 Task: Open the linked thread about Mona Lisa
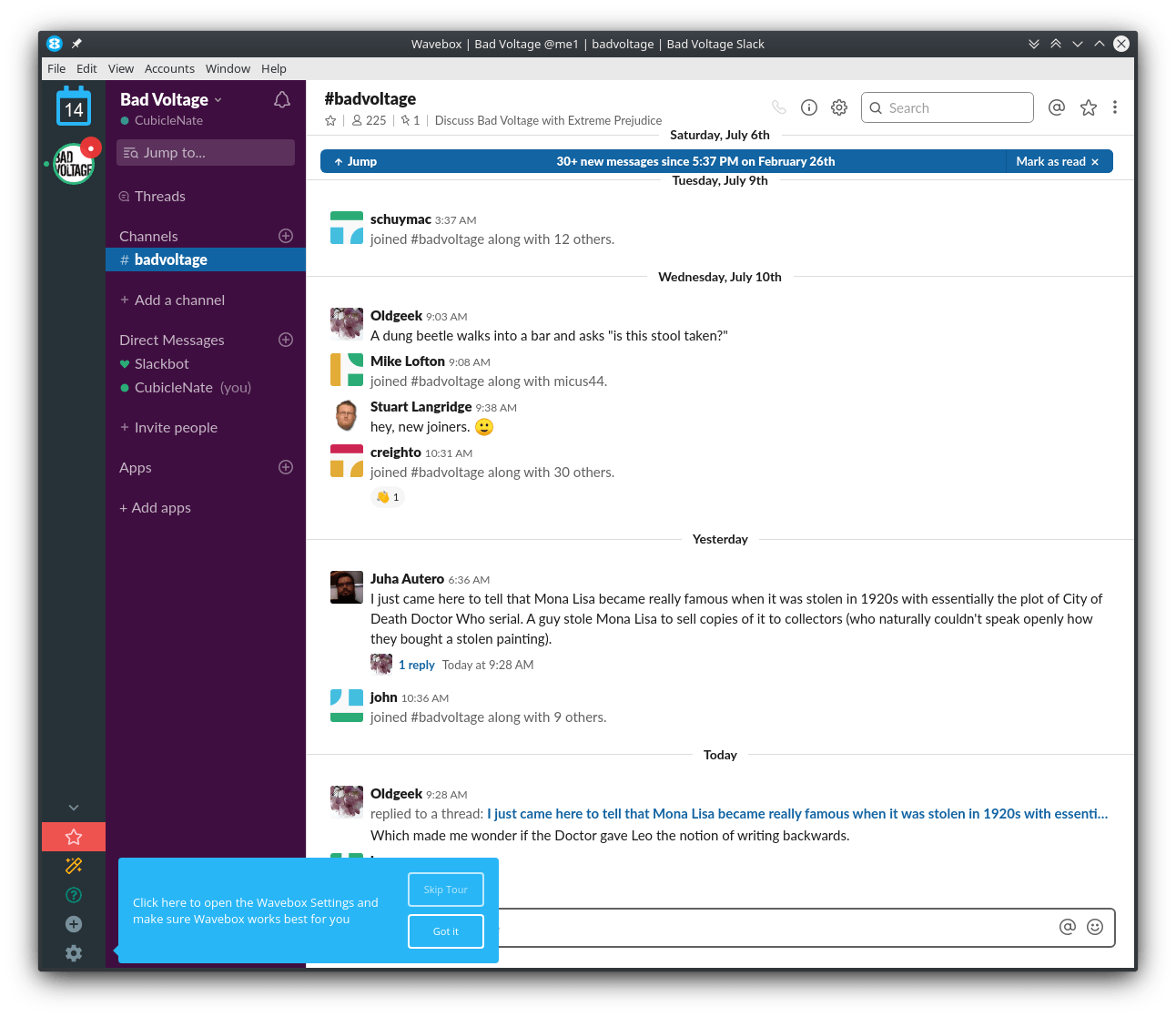[x=797, y=814]
